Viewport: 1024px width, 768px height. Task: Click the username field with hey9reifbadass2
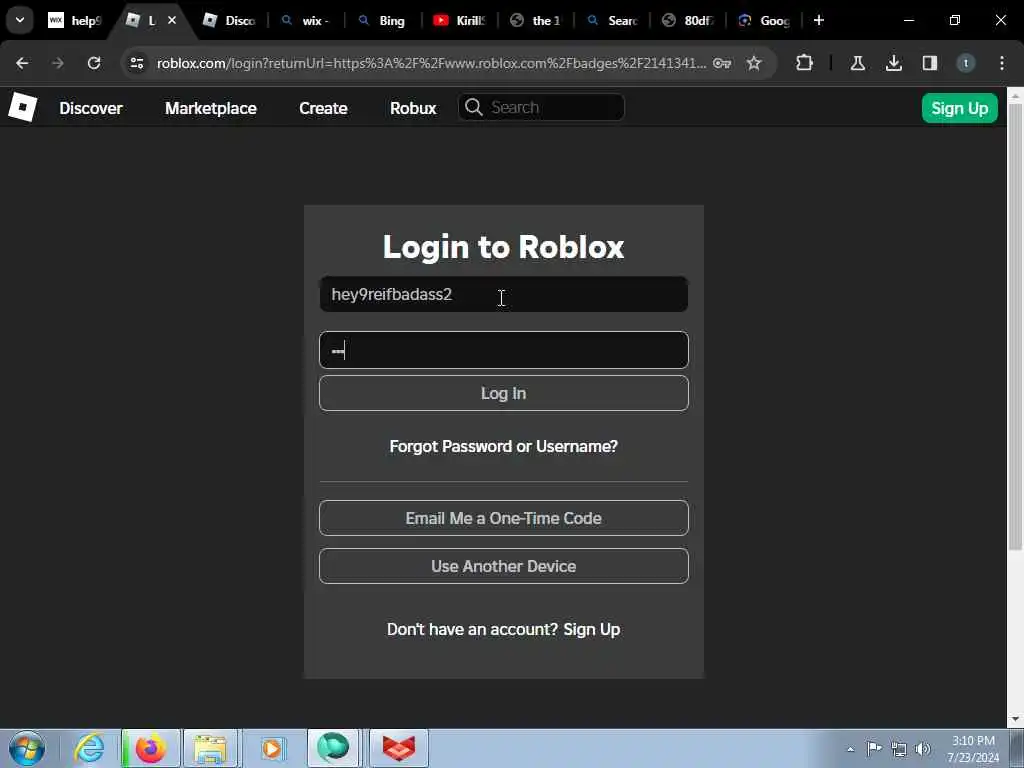coord(504,294)
